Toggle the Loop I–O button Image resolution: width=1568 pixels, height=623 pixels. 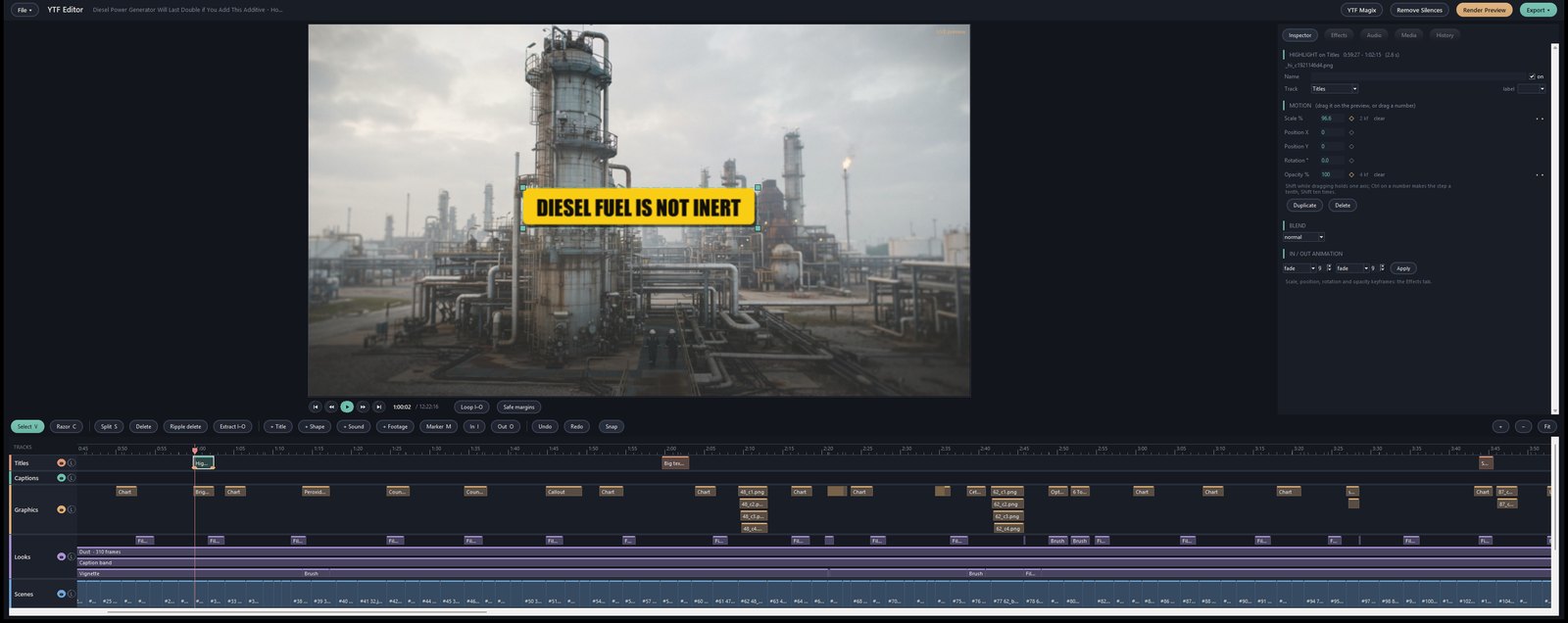point(471,407)
